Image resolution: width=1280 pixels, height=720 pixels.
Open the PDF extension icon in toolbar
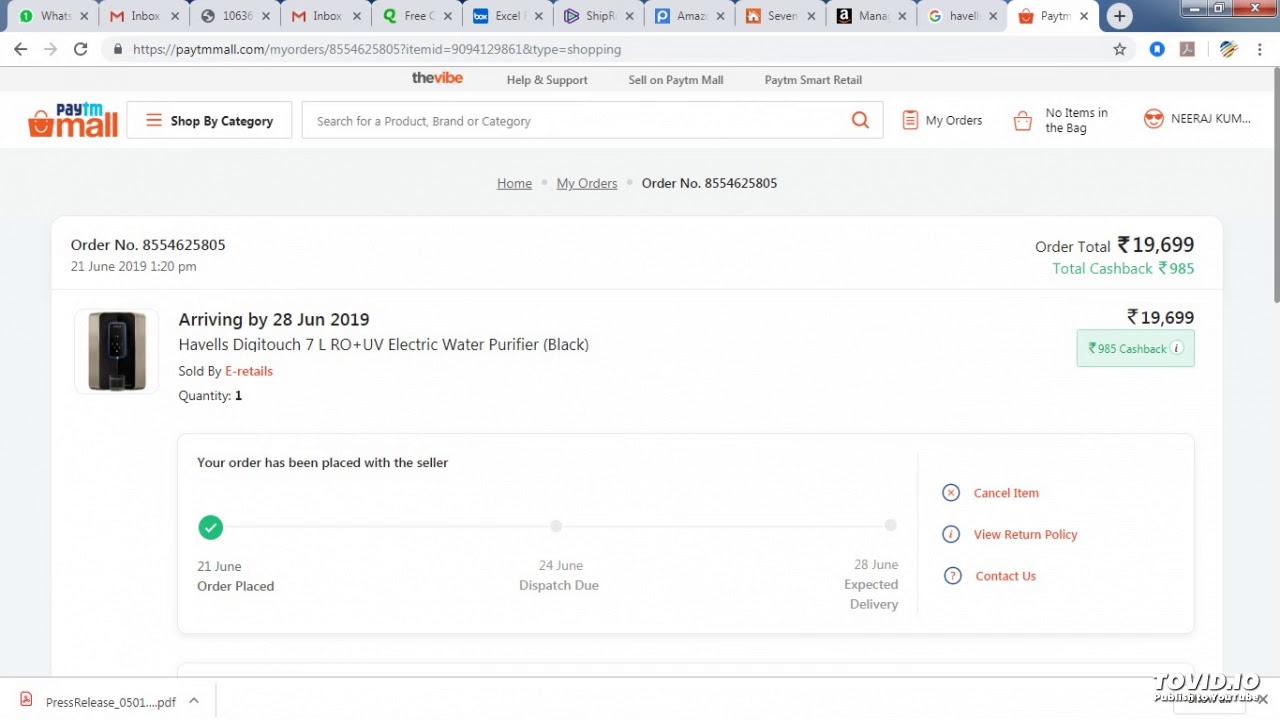coord(1187,49)
